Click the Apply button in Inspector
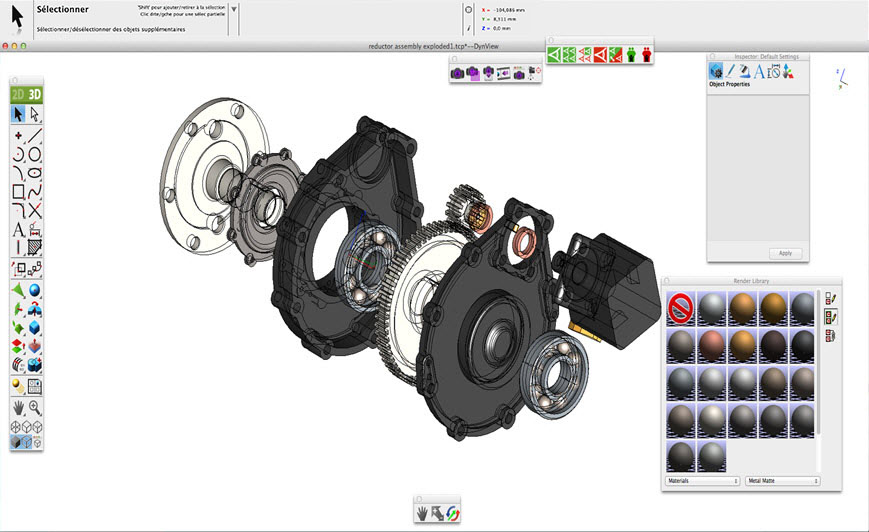 pos(785,253)
